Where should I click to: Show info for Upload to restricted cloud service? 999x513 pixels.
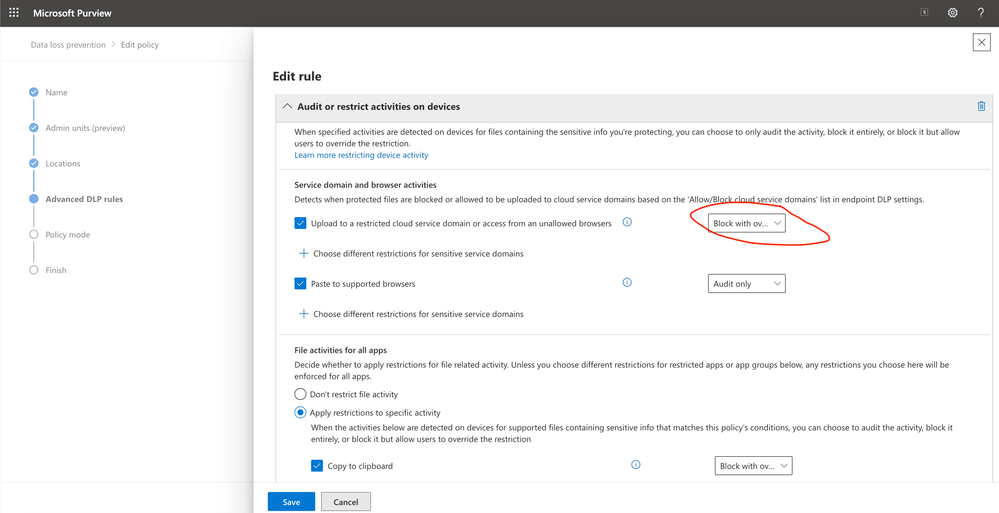coord(627,222)
